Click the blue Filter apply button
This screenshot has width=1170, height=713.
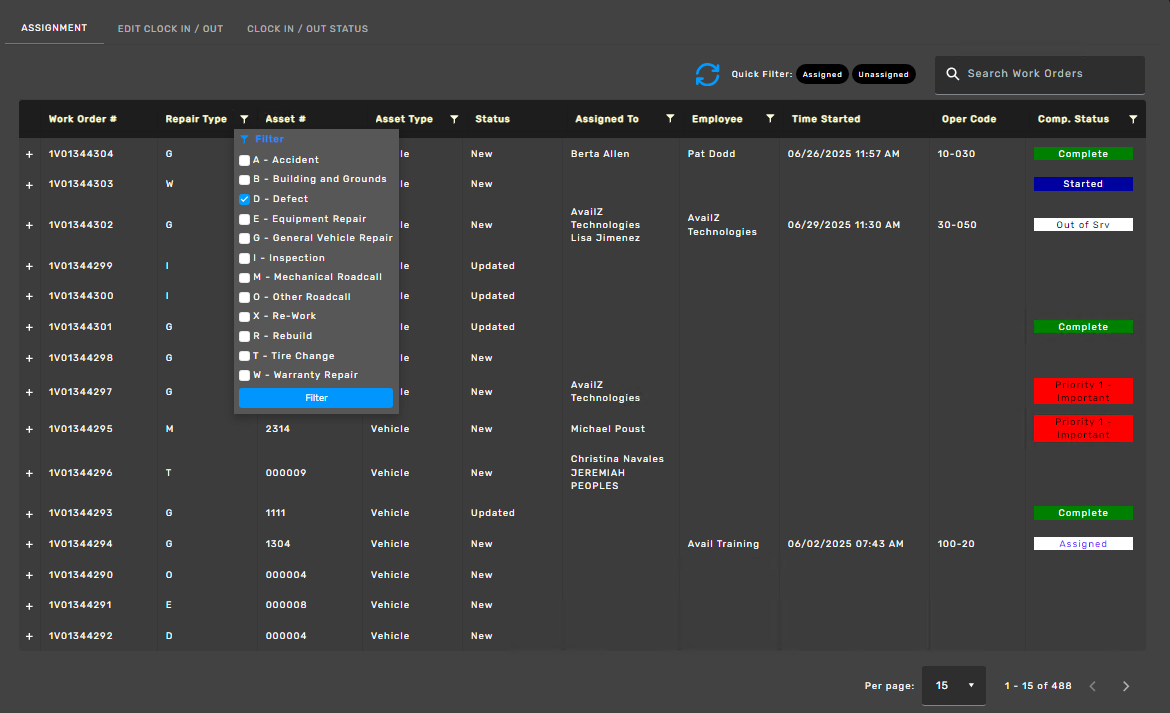[x=316, y=398]
